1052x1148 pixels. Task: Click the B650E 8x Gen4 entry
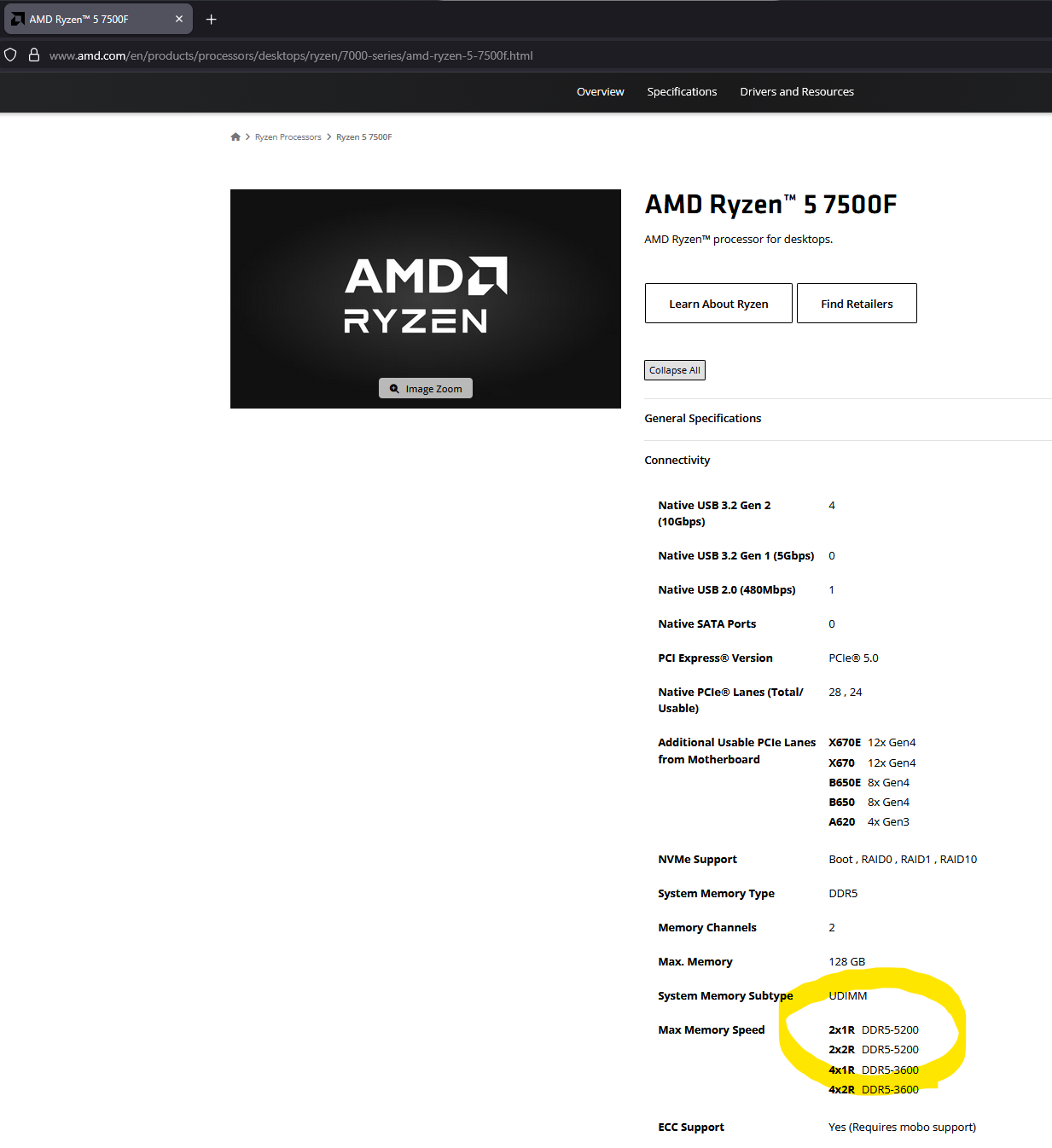(x=869, y=782)
